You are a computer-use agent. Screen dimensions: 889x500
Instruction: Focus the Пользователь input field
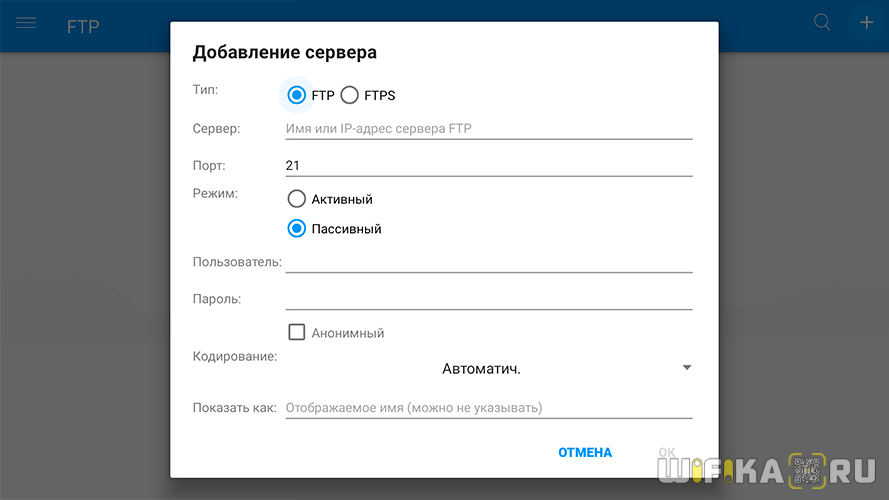(488, 261)
